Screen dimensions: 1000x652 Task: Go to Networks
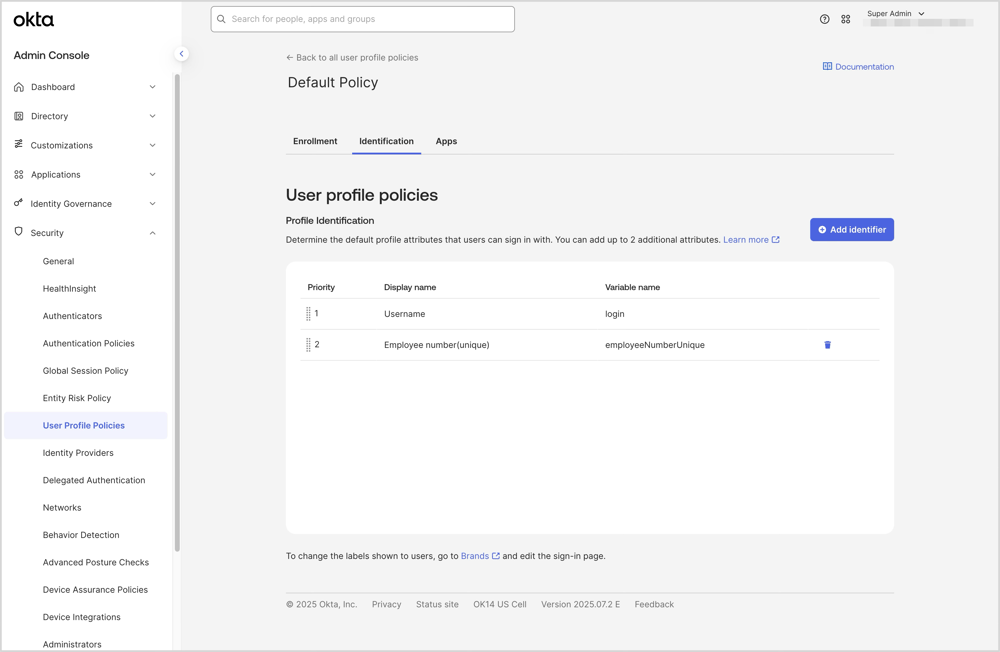tap(62, 508)
